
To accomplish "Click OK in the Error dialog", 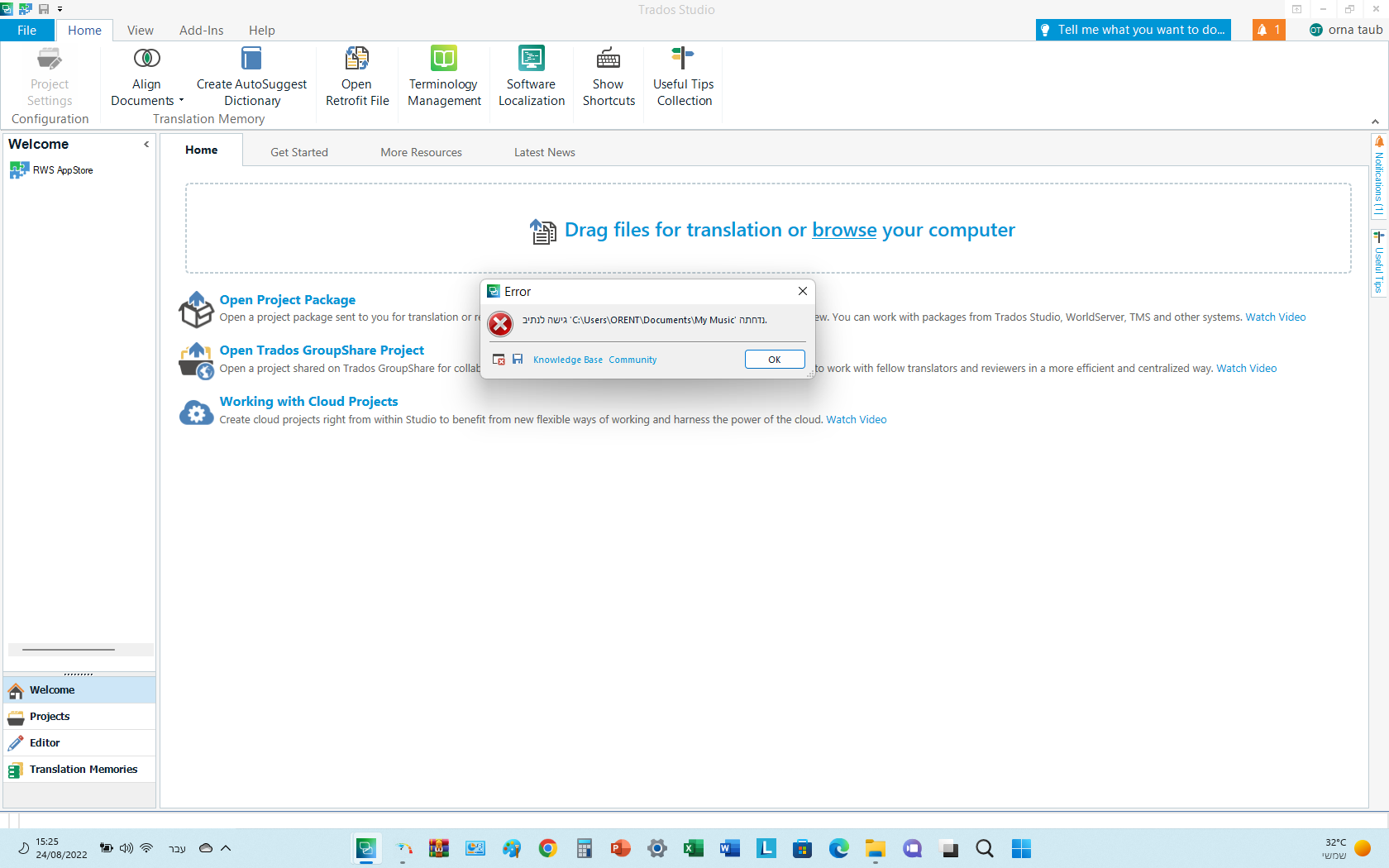I will tap(775, 360).
